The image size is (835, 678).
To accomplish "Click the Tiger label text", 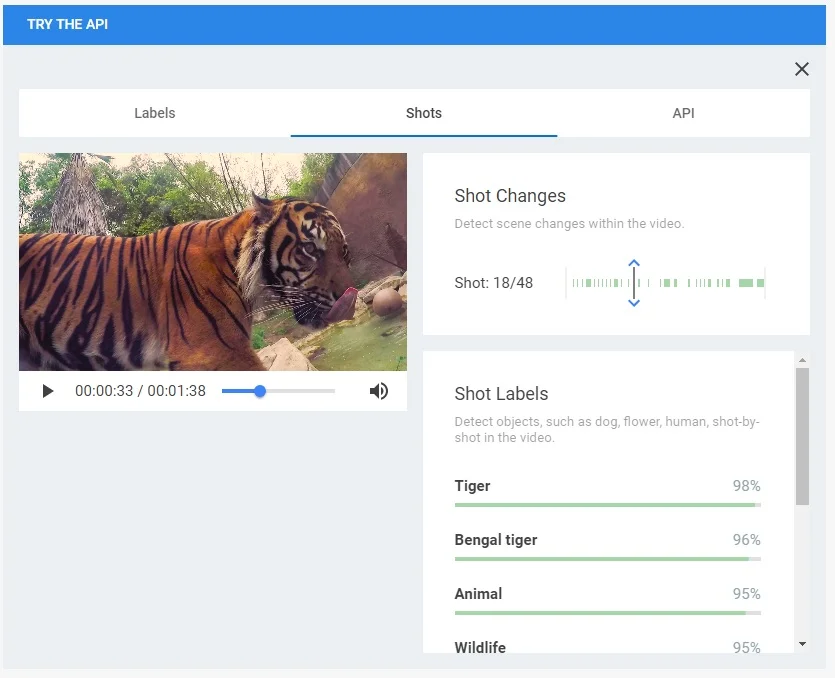I will (x=472, y=486).
